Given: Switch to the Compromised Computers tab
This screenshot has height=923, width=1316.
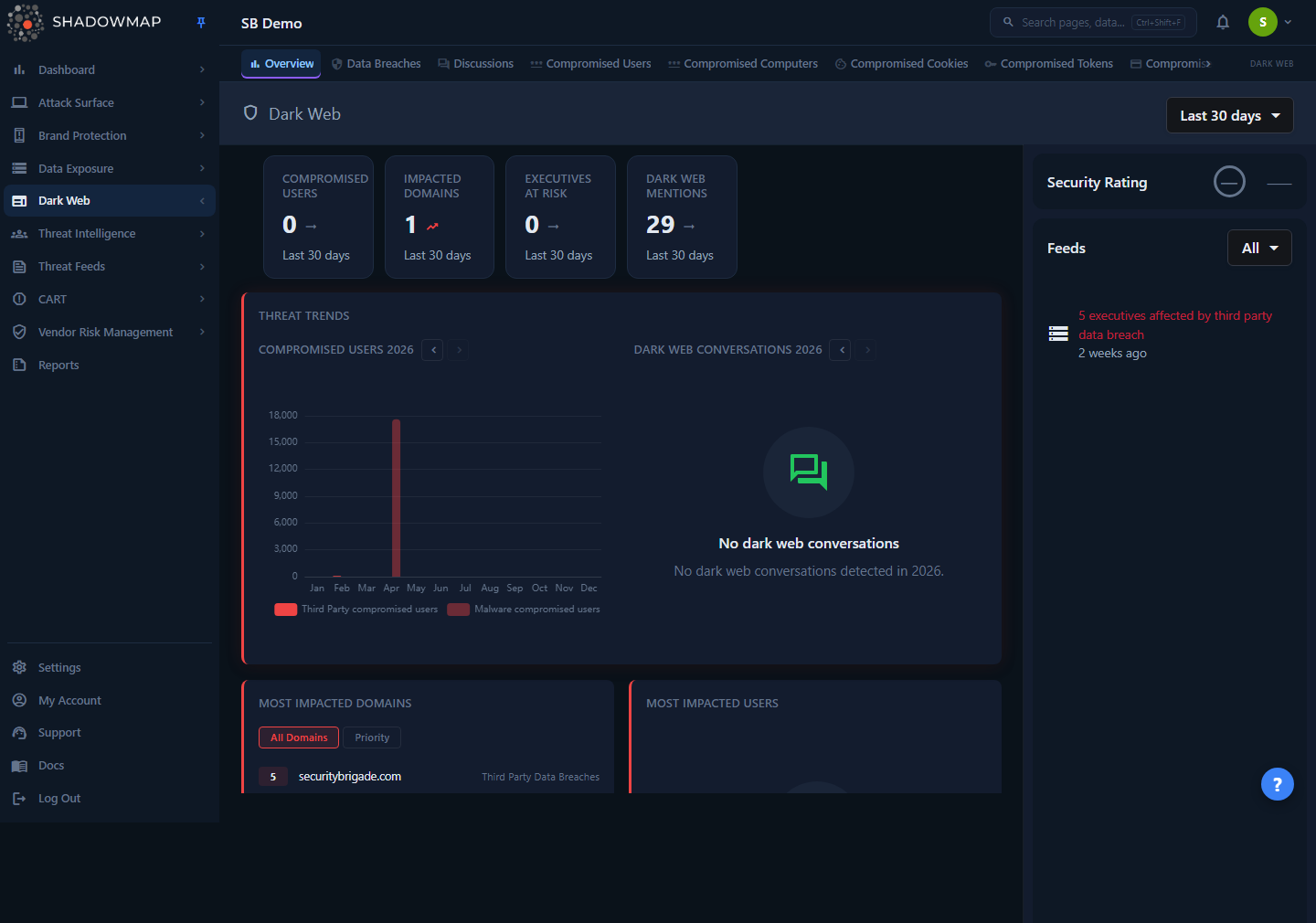Looking at the screenshot, I should (742, 64).
